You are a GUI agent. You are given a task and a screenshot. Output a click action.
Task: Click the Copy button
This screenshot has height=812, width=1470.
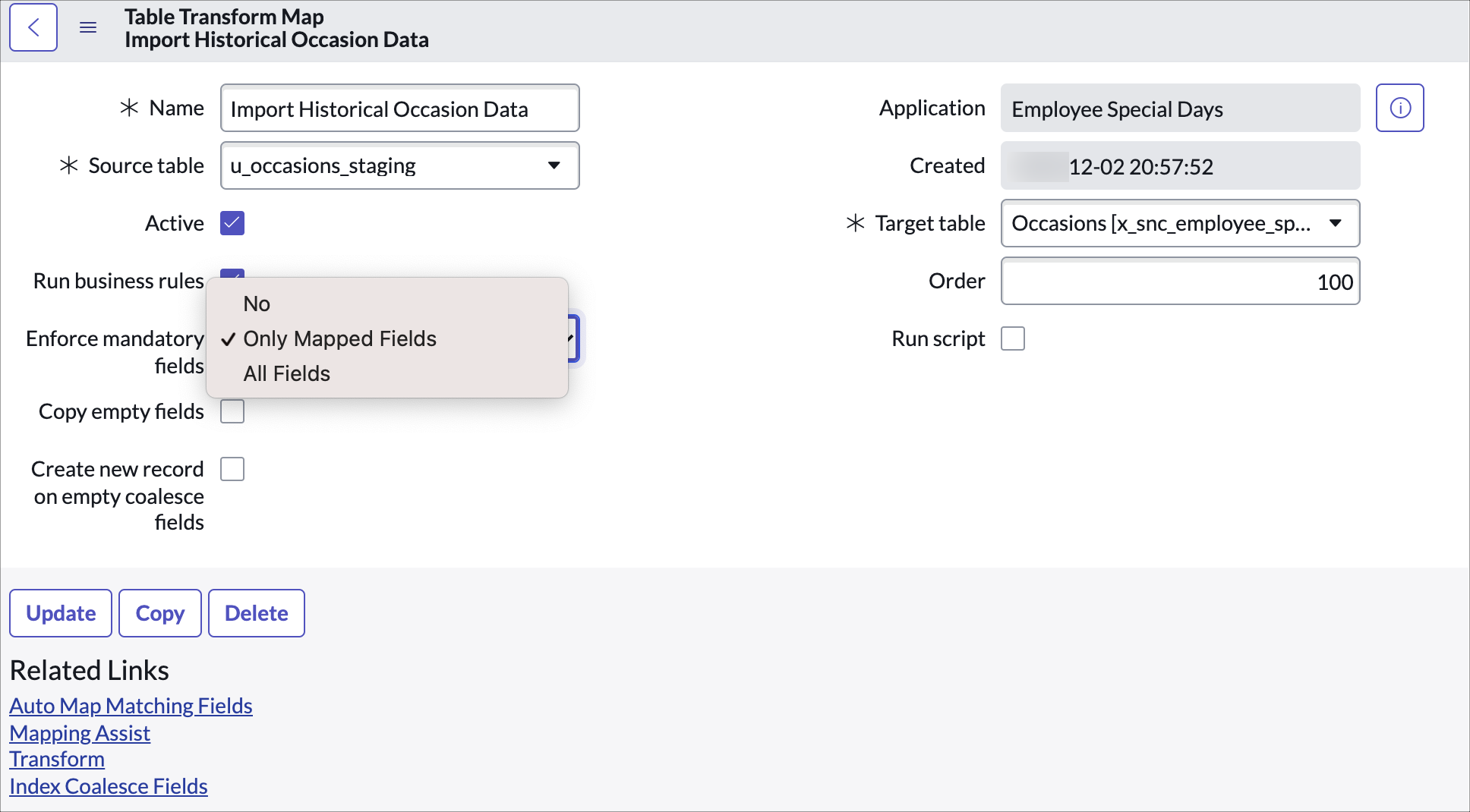pos(159,612)
